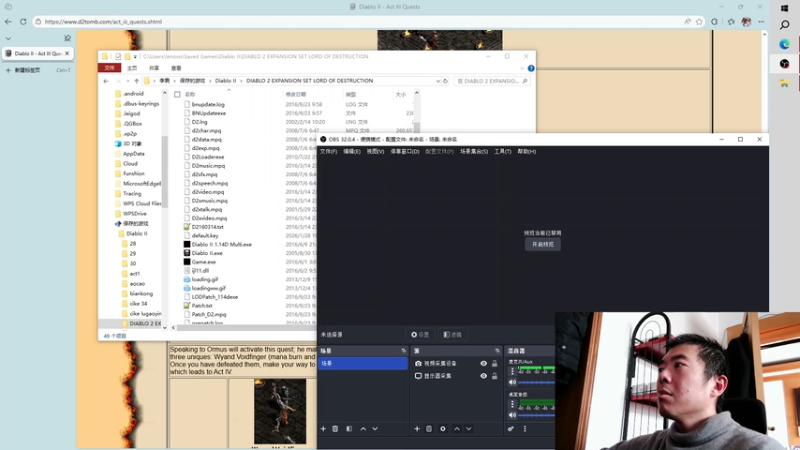Viewport: 800px width, 450px height.
Task: Open OBS Help menu 帮助(H)
Action: (x=527, y=152)
